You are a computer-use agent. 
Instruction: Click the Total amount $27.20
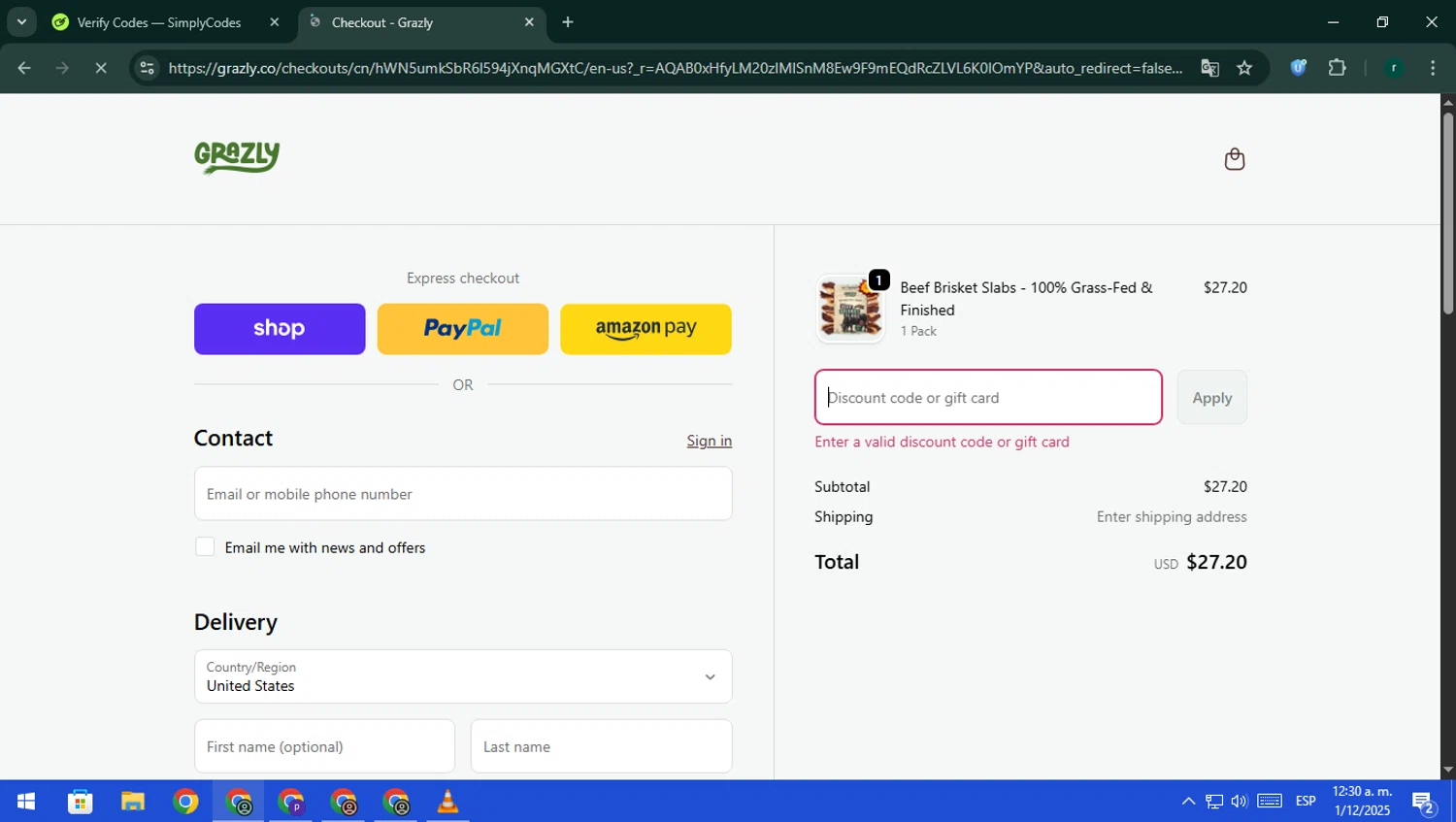point(1216,562)
